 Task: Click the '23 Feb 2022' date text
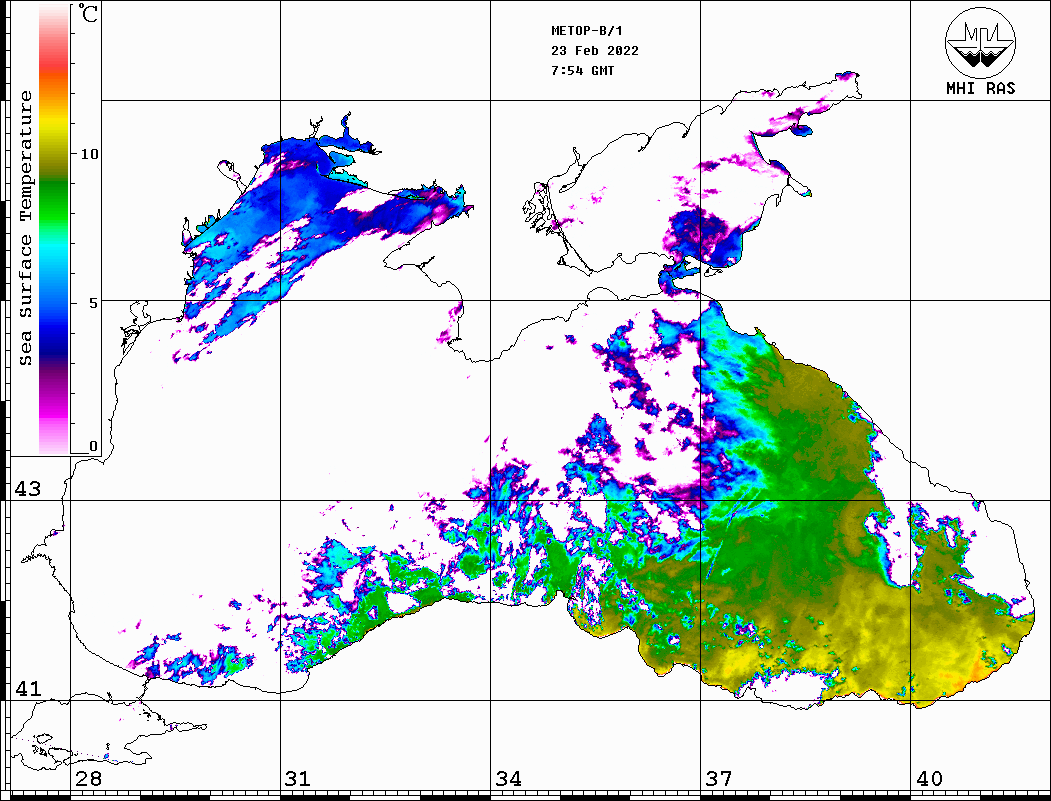point(595,51)
